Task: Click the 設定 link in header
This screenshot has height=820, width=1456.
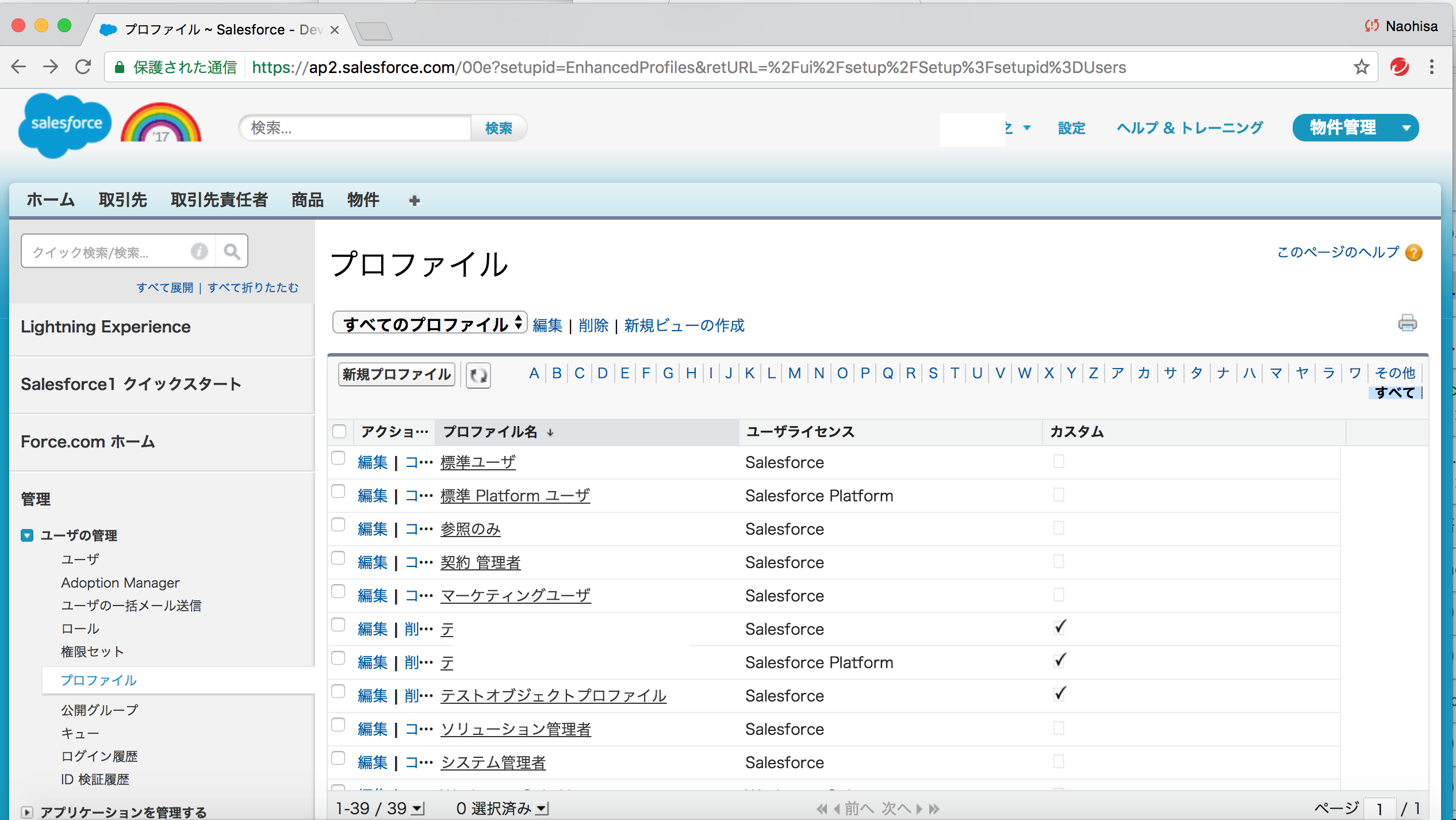Action: pos(1072,128)
